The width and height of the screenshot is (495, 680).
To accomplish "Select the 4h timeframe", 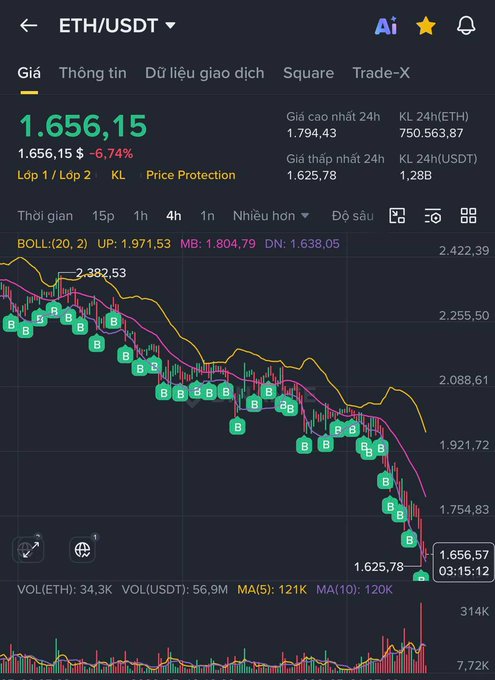I will (x=174, y=216).
